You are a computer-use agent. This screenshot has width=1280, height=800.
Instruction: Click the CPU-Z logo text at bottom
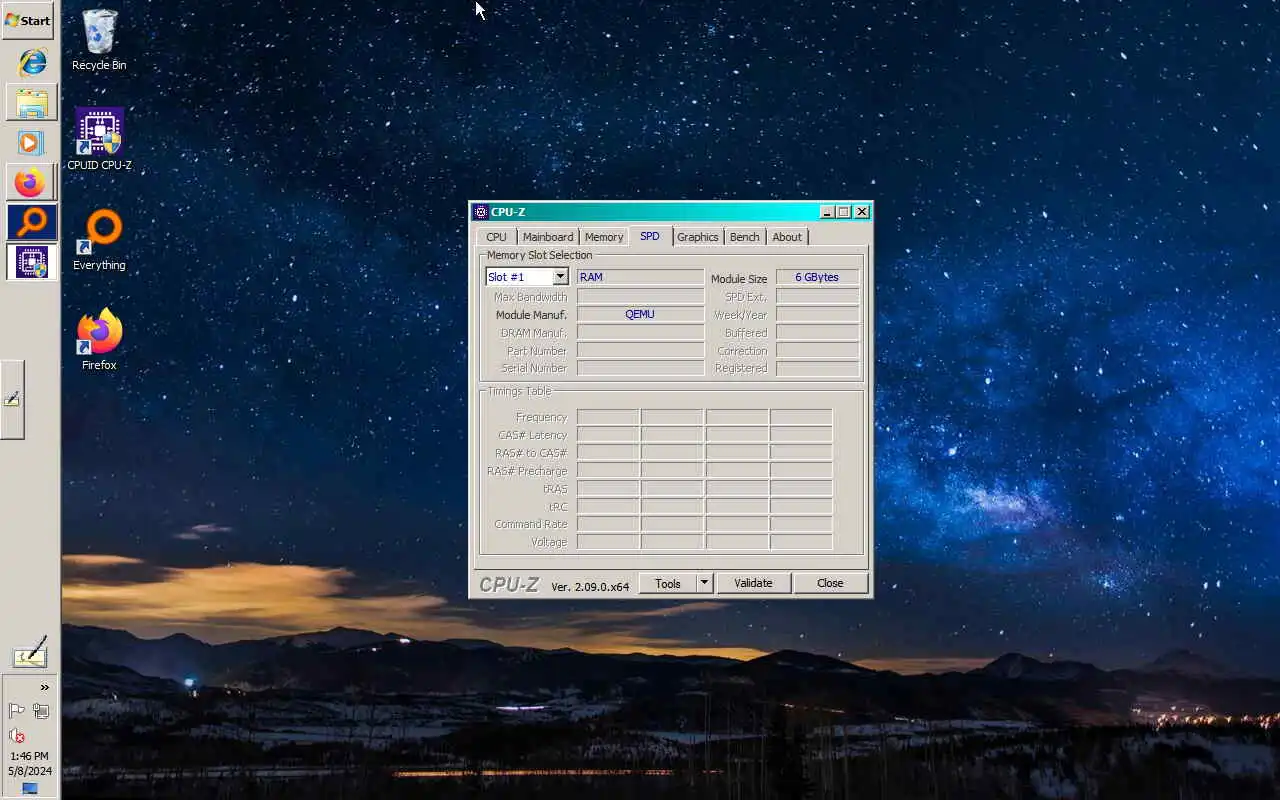click(509, 585)
